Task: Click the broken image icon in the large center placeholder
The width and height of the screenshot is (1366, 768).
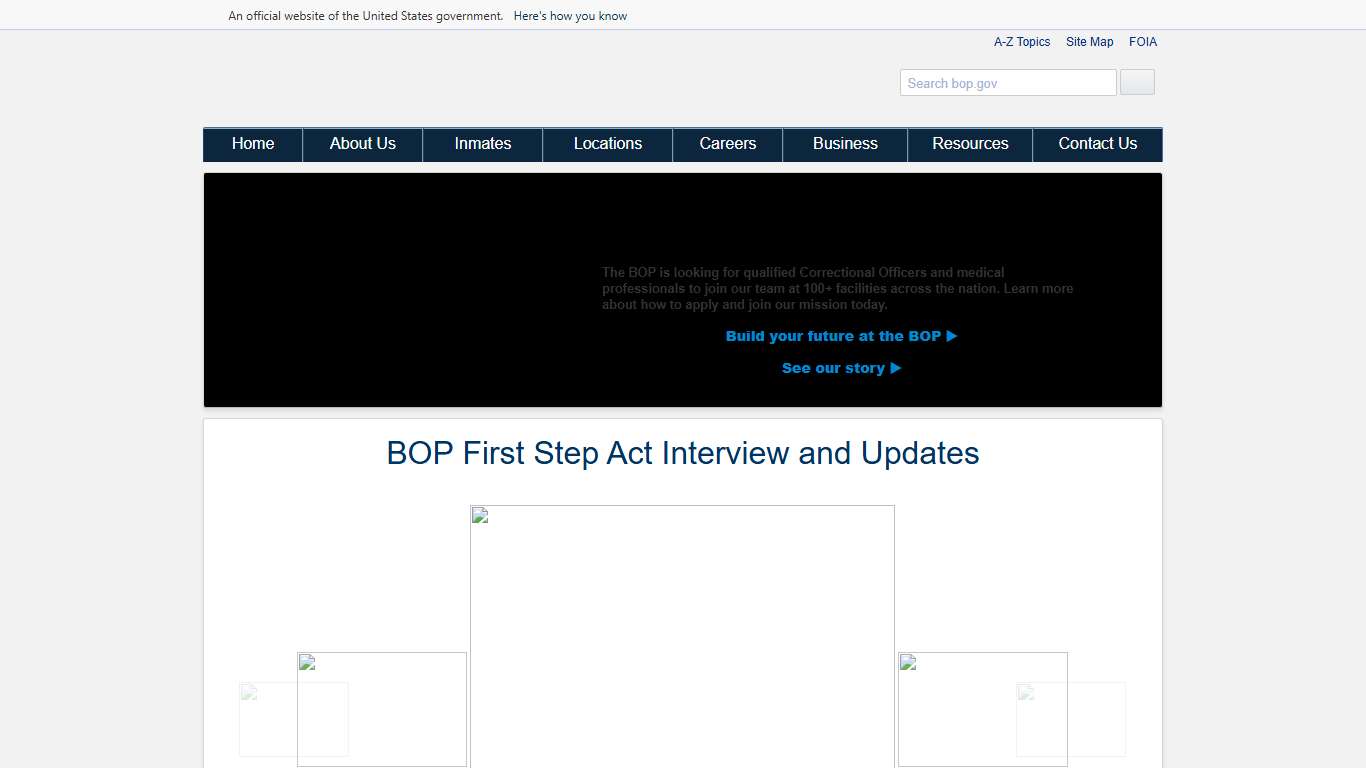Action: click(479, 515)
